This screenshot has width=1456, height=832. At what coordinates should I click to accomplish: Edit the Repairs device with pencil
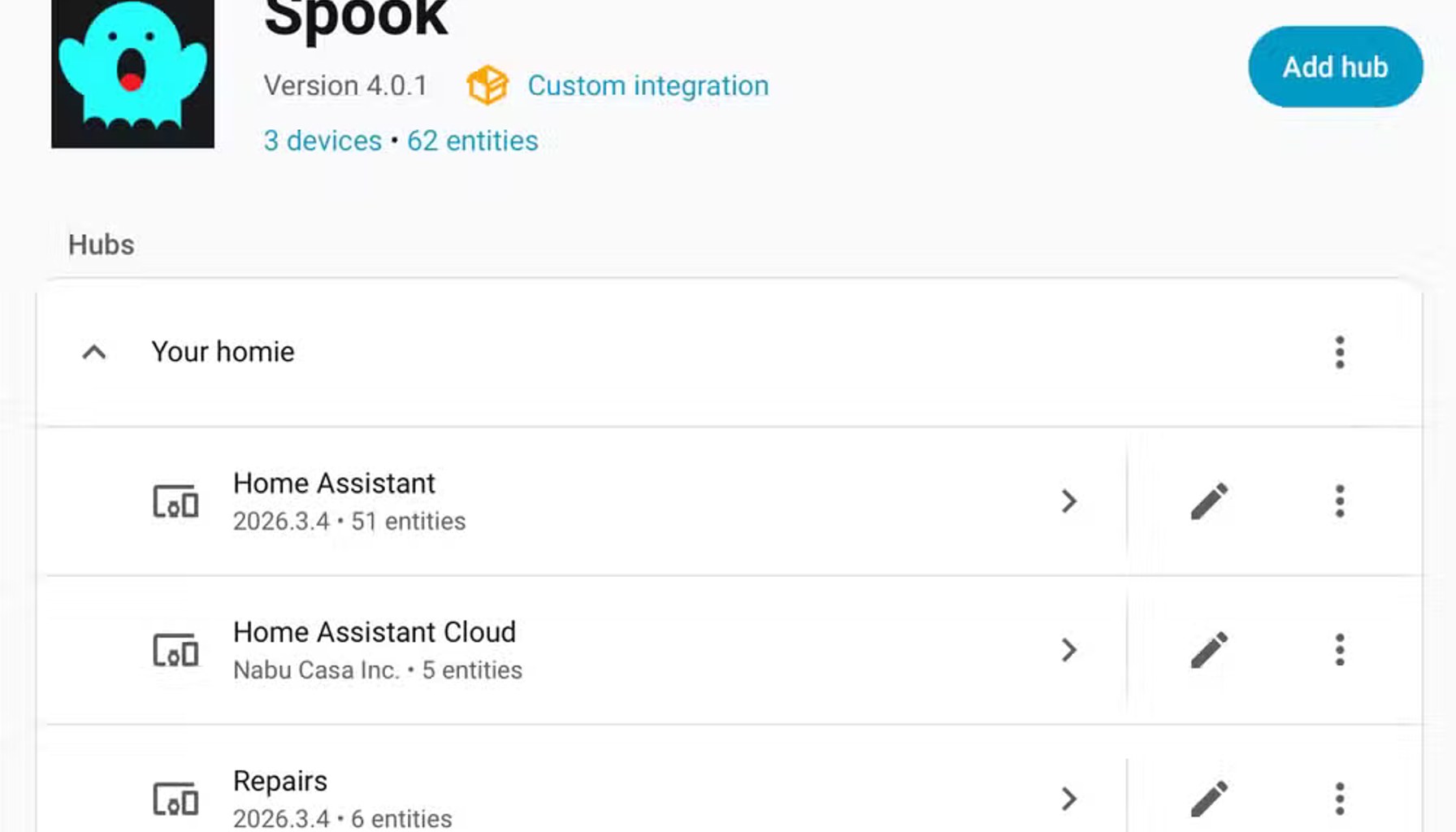coord(1209,799)
